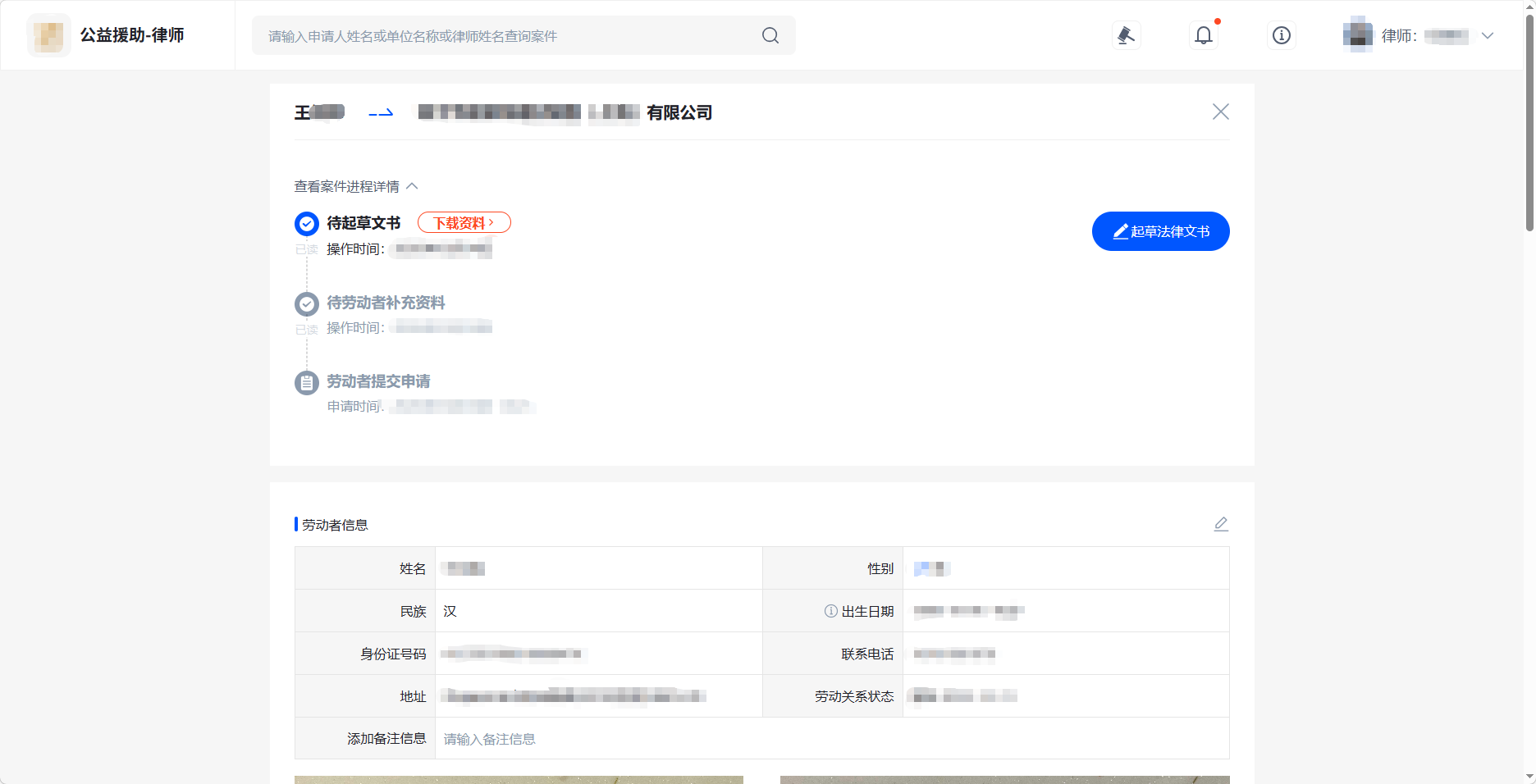
Task: Collapse 查看案件进程详情 section
Action: tap(412, 186)
